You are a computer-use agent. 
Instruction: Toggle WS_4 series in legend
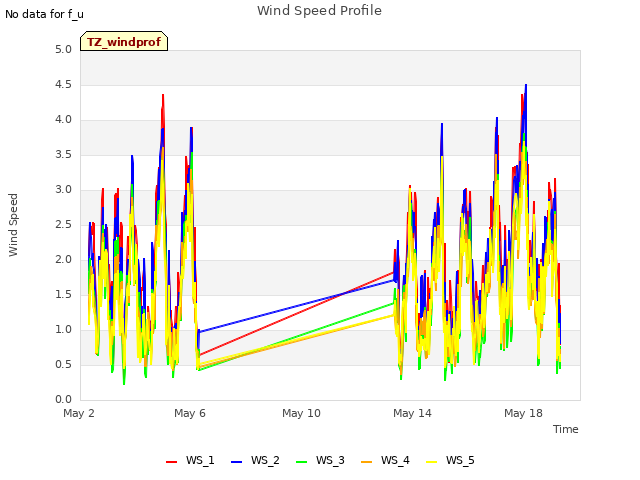pos(385,460)
